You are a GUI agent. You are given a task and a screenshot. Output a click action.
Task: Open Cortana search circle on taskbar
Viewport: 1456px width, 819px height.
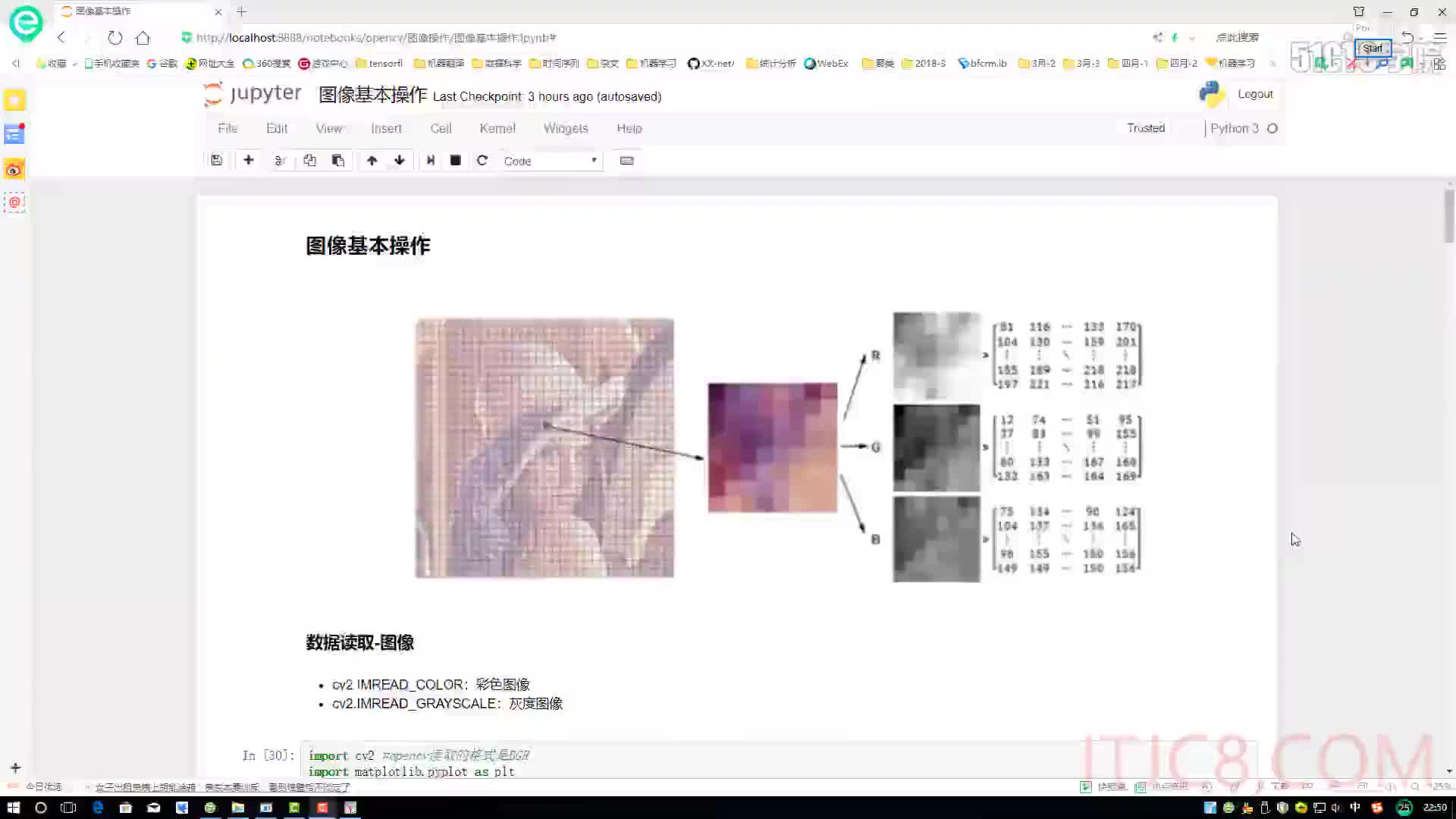[41, 808]
